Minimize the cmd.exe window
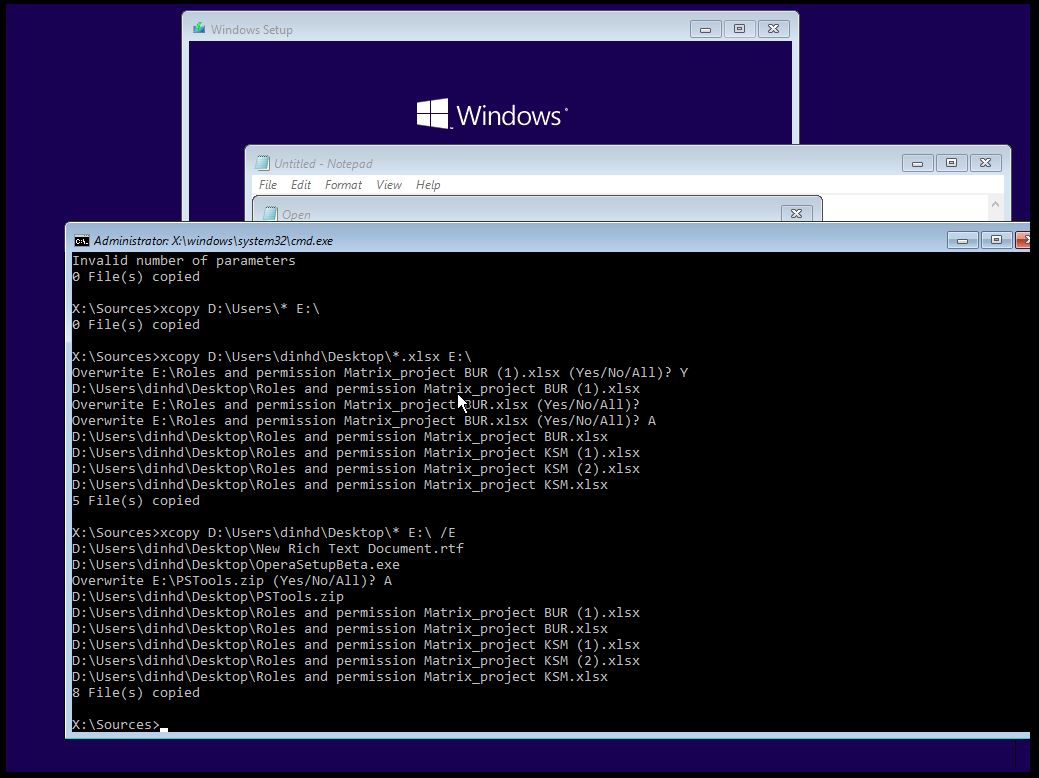This screenshot has height=778, width=1039. (x=963, y=240)
